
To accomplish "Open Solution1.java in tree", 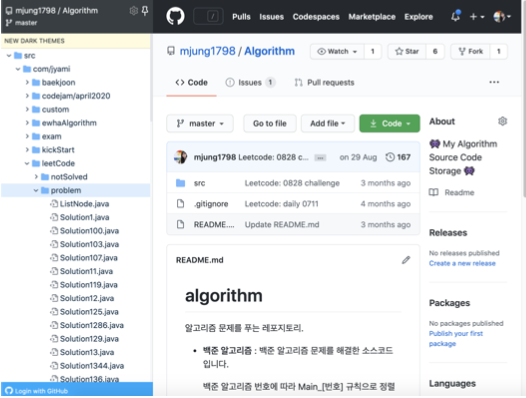I will tap(85, 217).
